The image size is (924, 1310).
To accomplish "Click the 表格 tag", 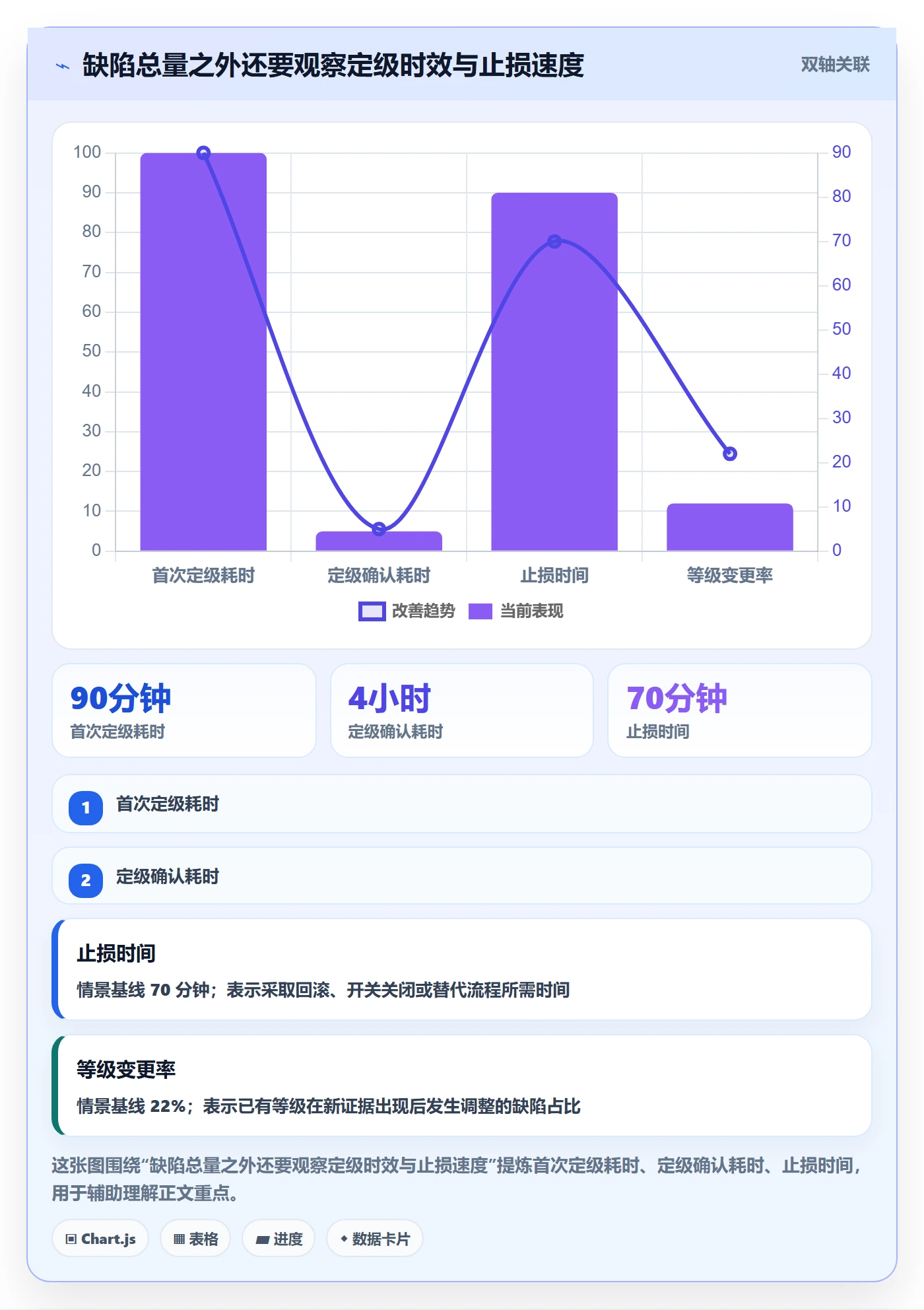I will pos(195,1239).
